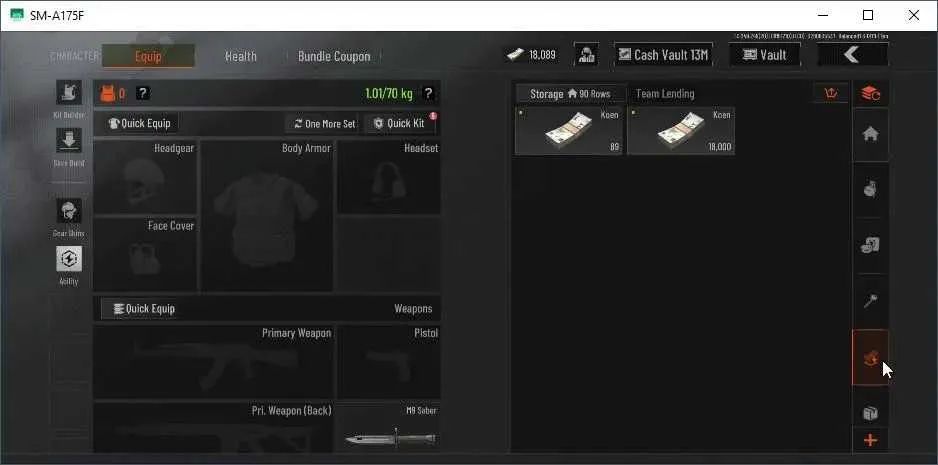Open Cash Vault 13M
Viewport: 938px width, 465px height.
click(663, 55)
